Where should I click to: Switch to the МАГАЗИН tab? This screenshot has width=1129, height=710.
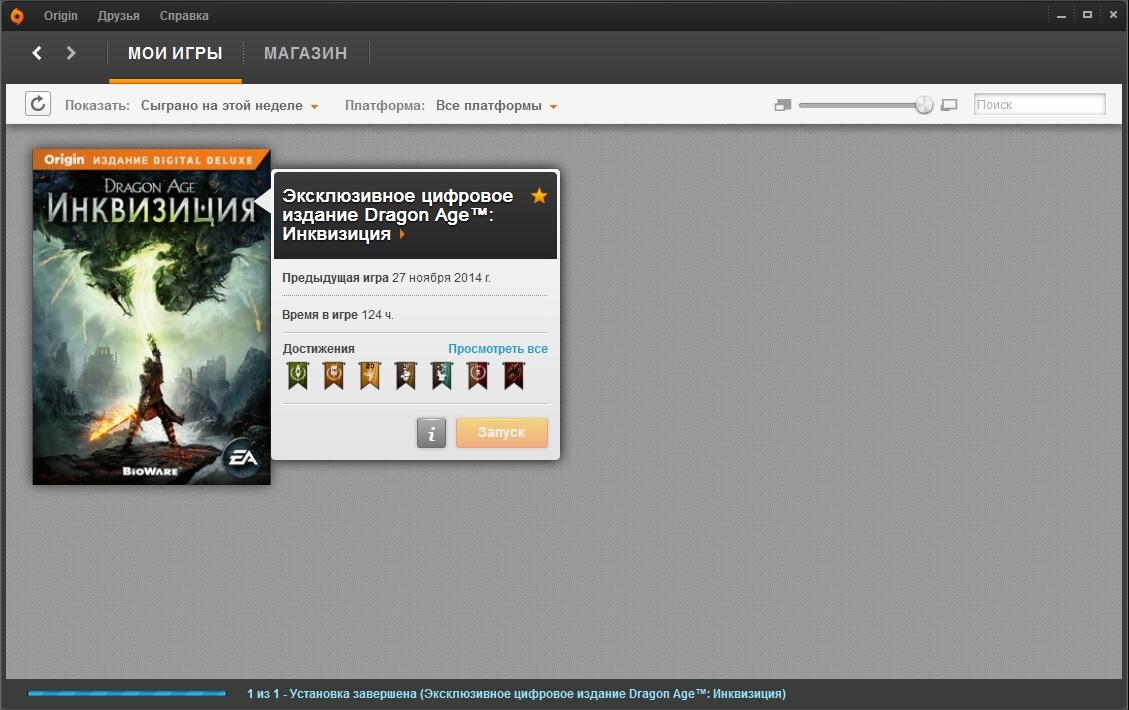[x=305, y=53]
